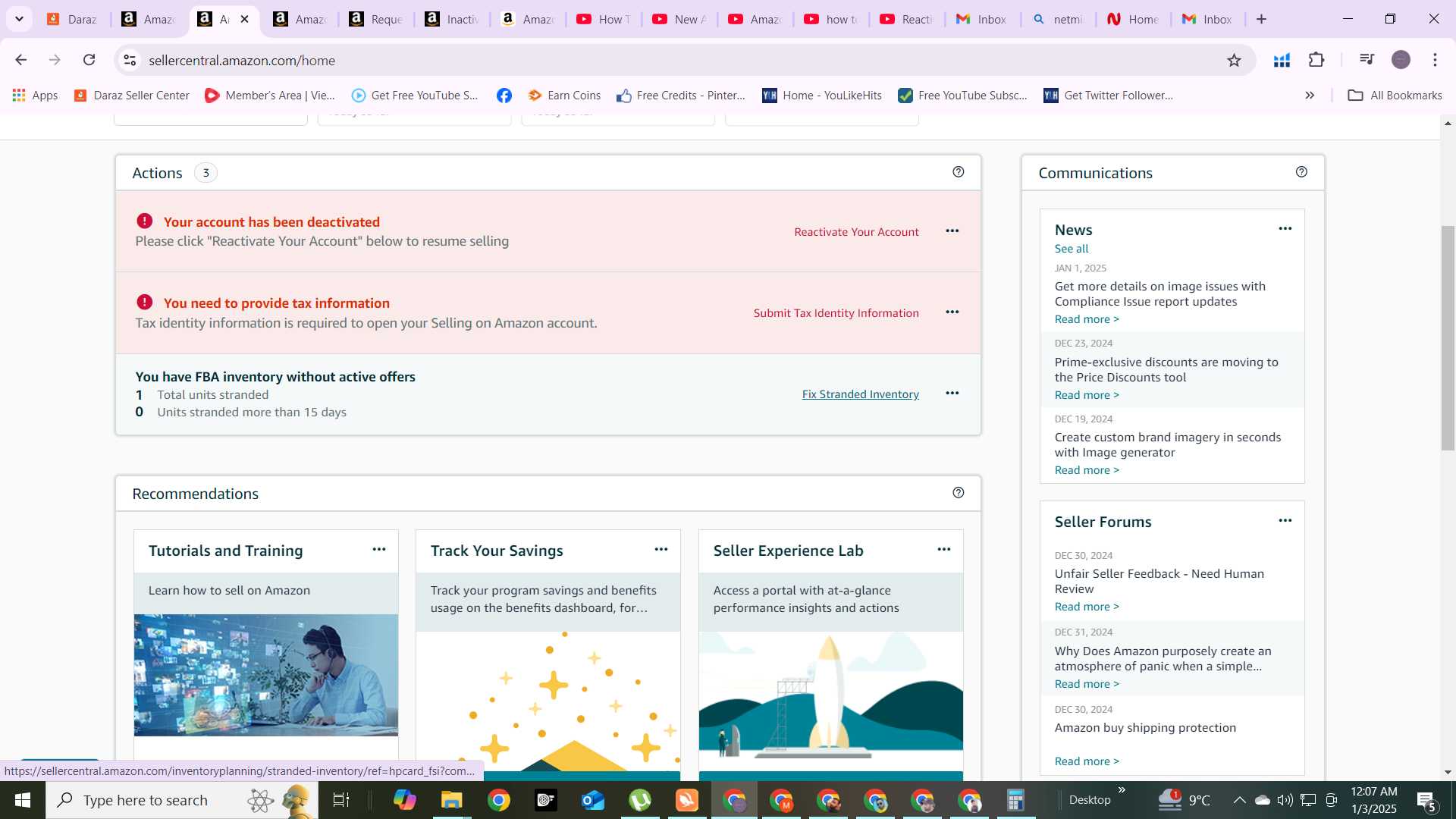Click See all news link
This screenshot has height=819, width=1456.
1071,249
